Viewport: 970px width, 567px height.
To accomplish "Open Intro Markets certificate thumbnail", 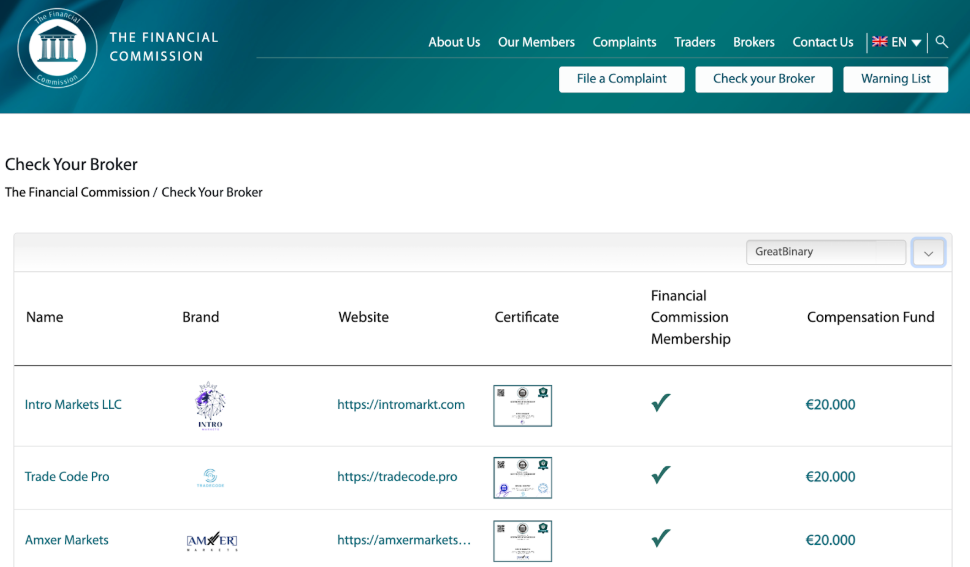I will tap(522, 405).
